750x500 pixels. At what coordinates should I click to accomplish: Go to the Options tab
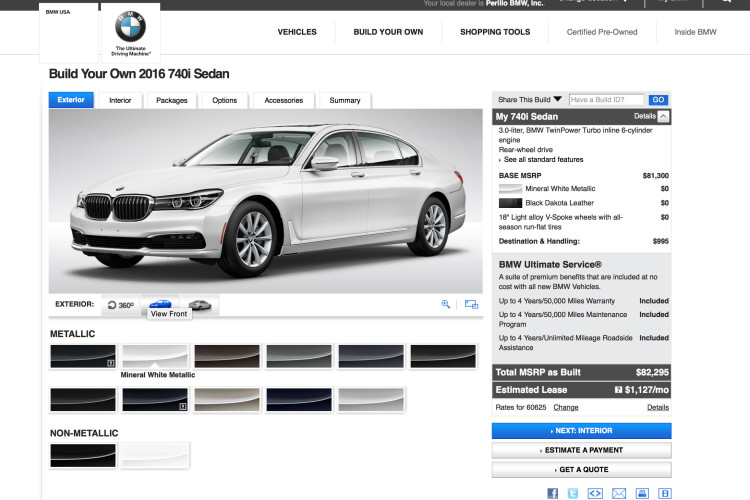224,100
